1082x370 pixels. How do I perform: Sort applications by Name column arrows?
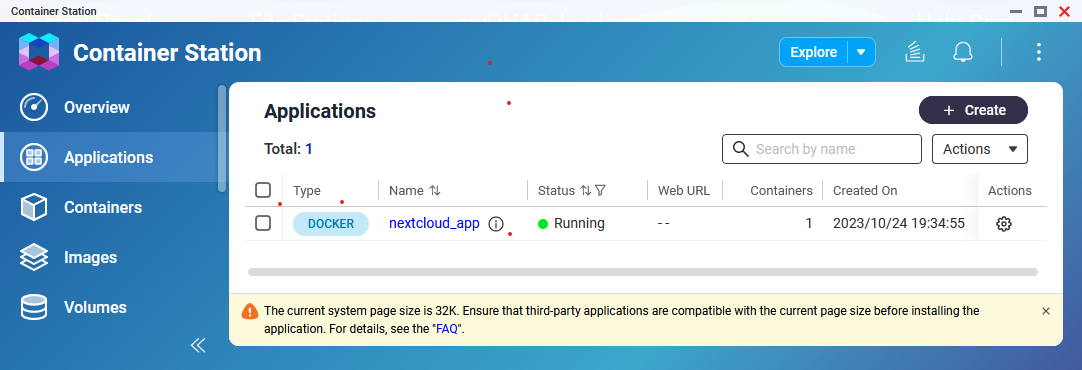pos(435,191)
